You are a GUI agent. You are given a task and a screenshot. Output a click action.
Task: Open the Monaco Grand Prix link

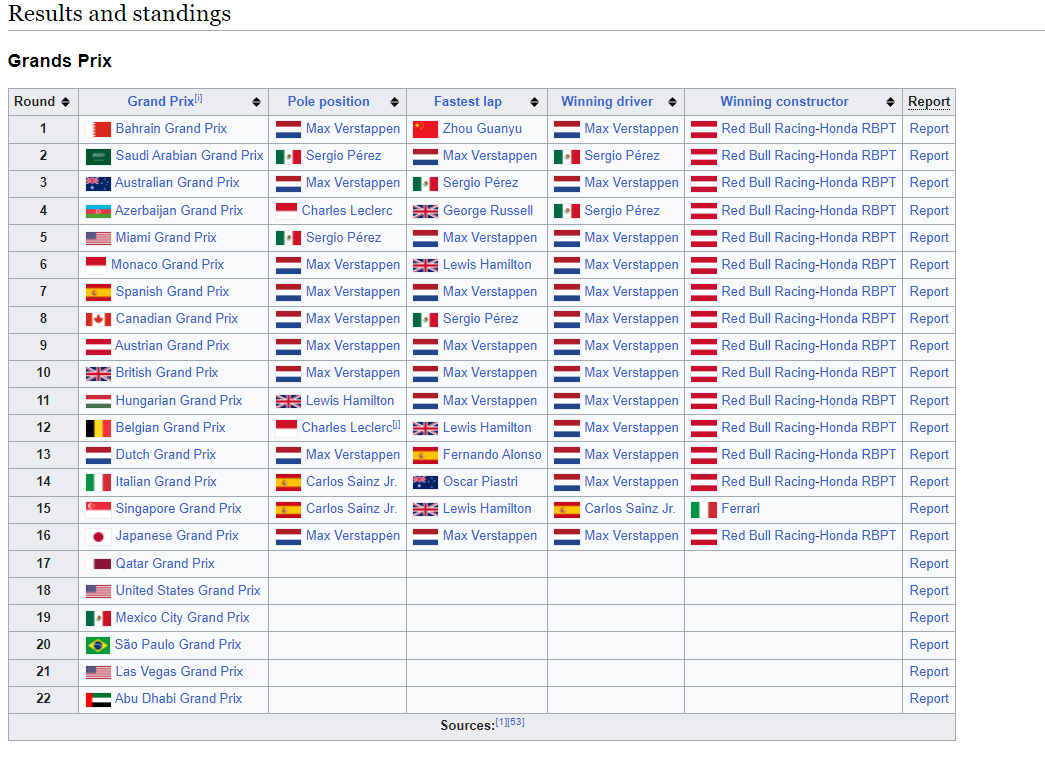167,265
